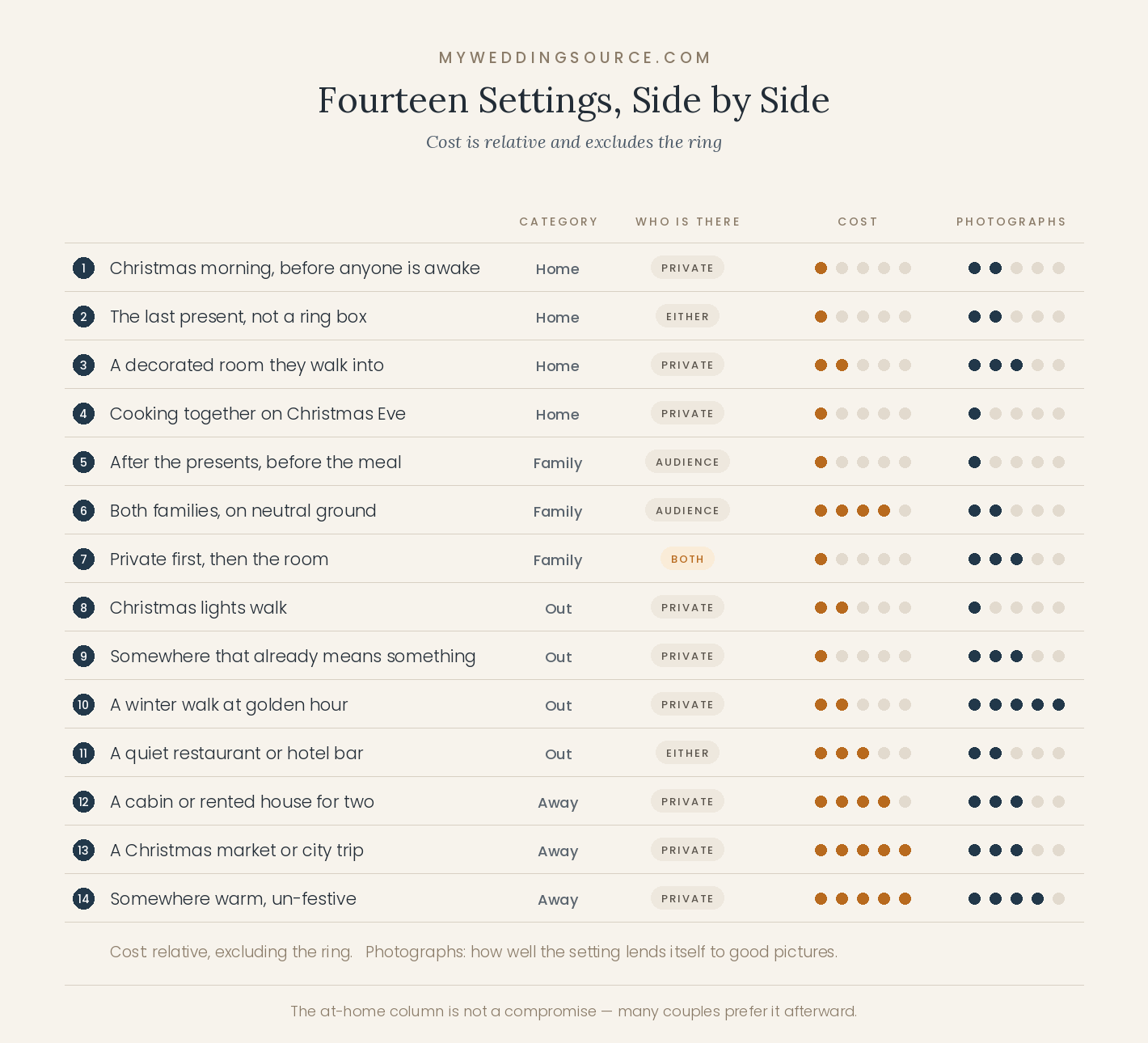Click AUDIENCE tag for Both families row
This screenshot has width=1148, height=1043.
tap(687, 510)
